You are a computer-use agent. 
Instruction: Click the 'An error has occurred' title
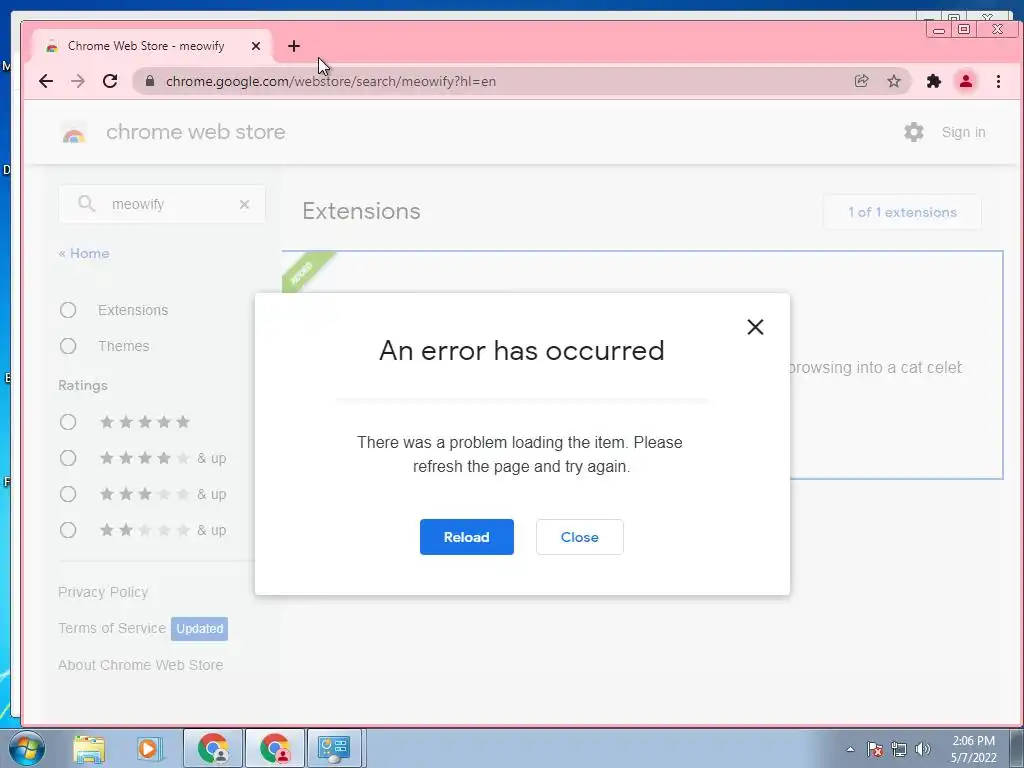coord(522,351)
